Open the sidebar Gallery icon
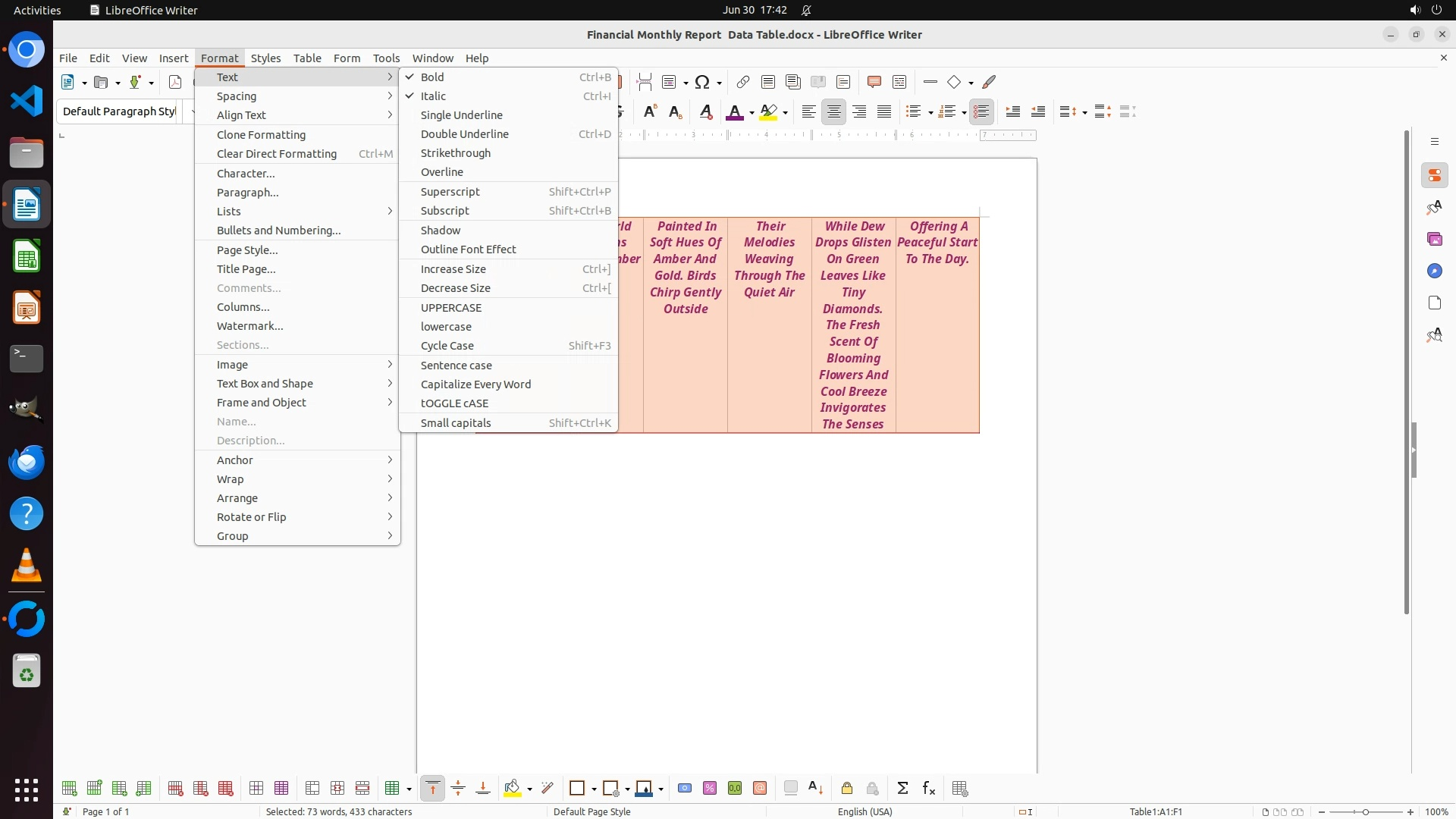The width and height of the screenshot is (1456, 819). [x=1434, y=240]
